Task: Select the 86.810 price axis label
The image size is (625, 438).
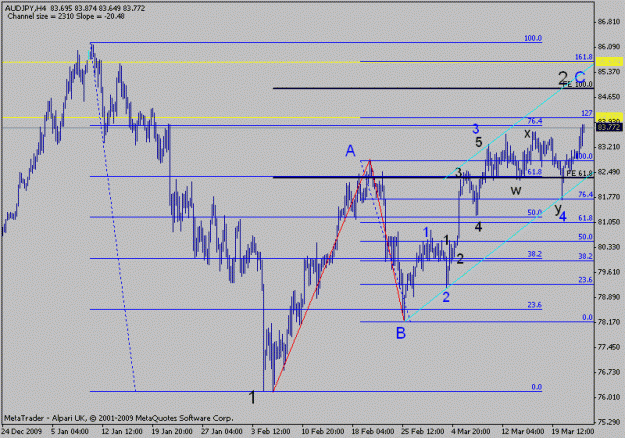Action: click(x=609, y=22)
